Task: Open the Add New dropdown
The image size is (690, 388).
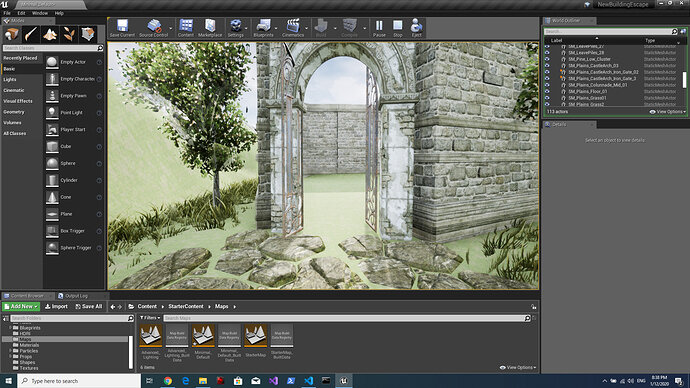Action: (21, 306)
